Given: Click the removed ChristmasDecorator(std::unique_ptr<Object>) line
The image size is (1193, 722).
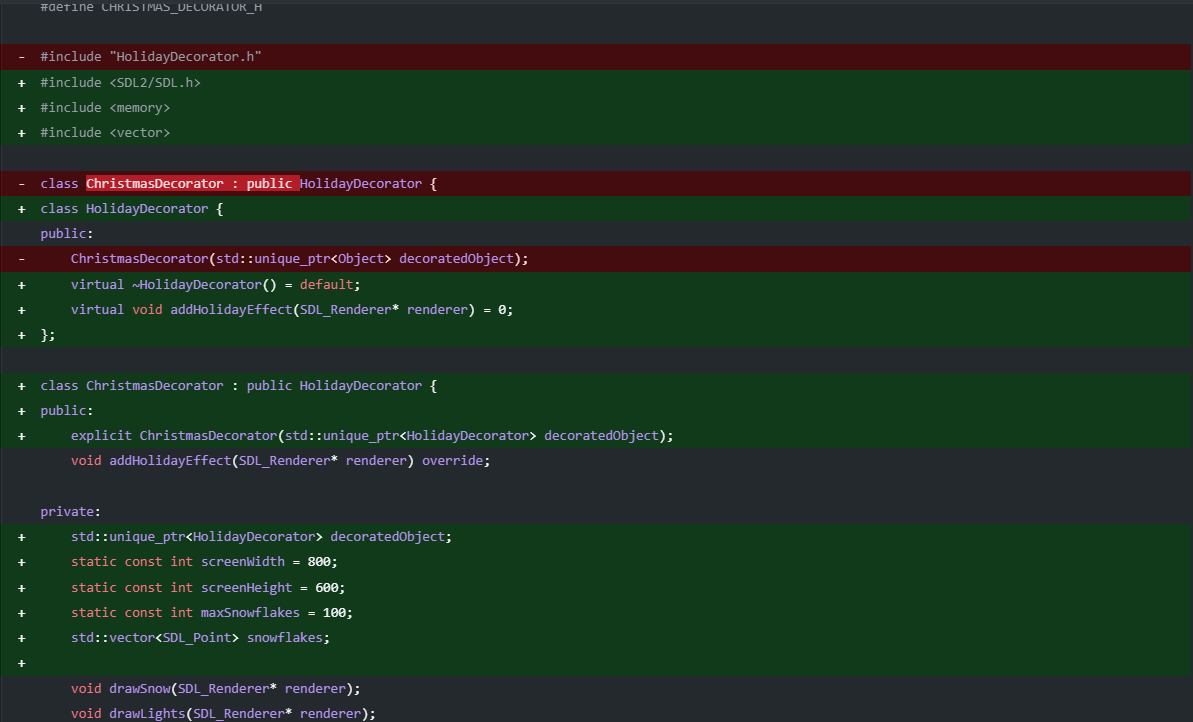Looking at the screenshot, I should click(299, 259).
